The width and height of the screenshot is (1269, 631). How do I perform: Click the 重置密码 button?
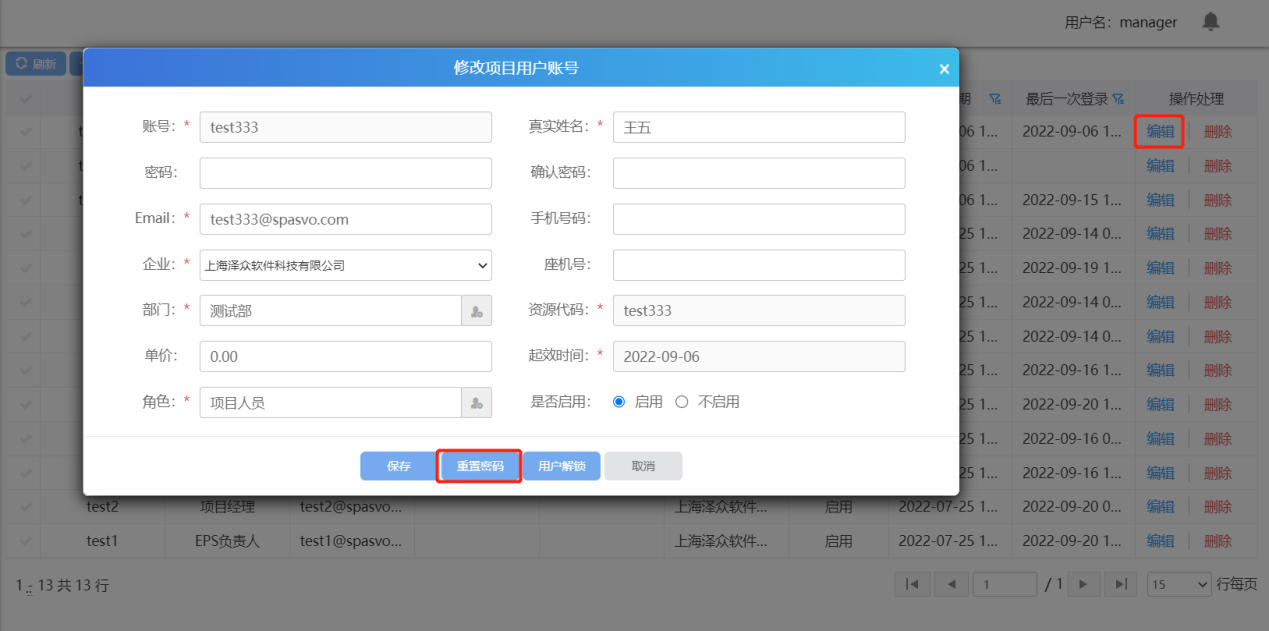point(479,466)
